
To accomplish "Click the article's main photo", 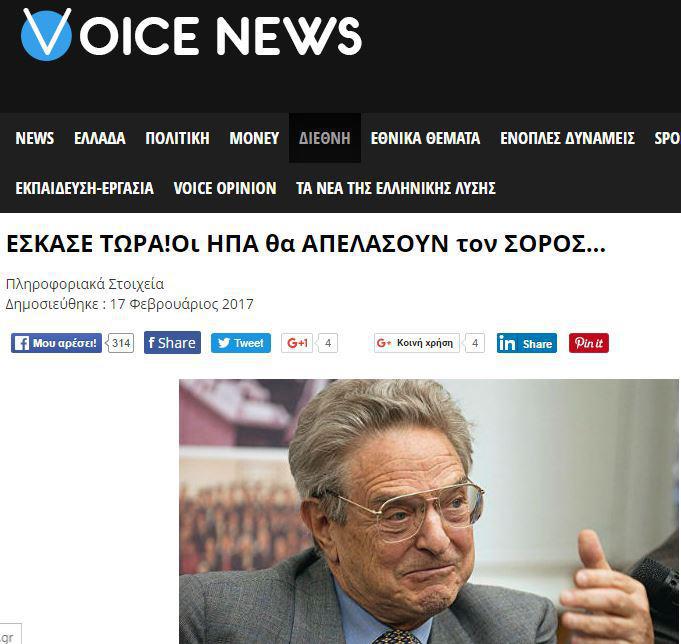I will pyautogui.click(x=429, y=512).
